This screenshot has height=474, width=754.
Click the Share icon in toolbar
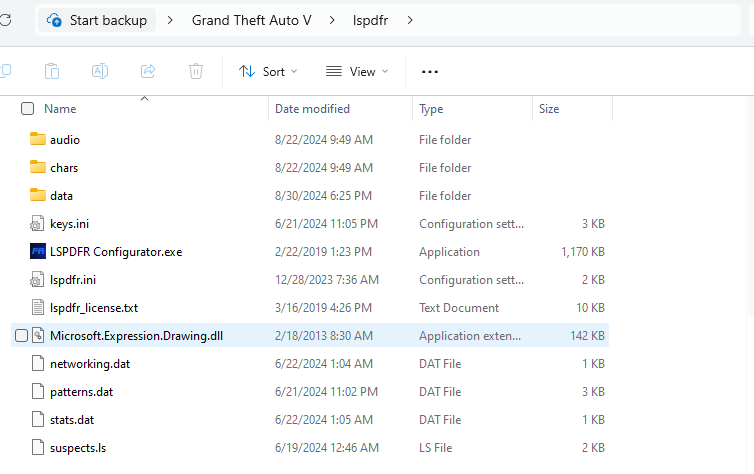tap(148, 71)
